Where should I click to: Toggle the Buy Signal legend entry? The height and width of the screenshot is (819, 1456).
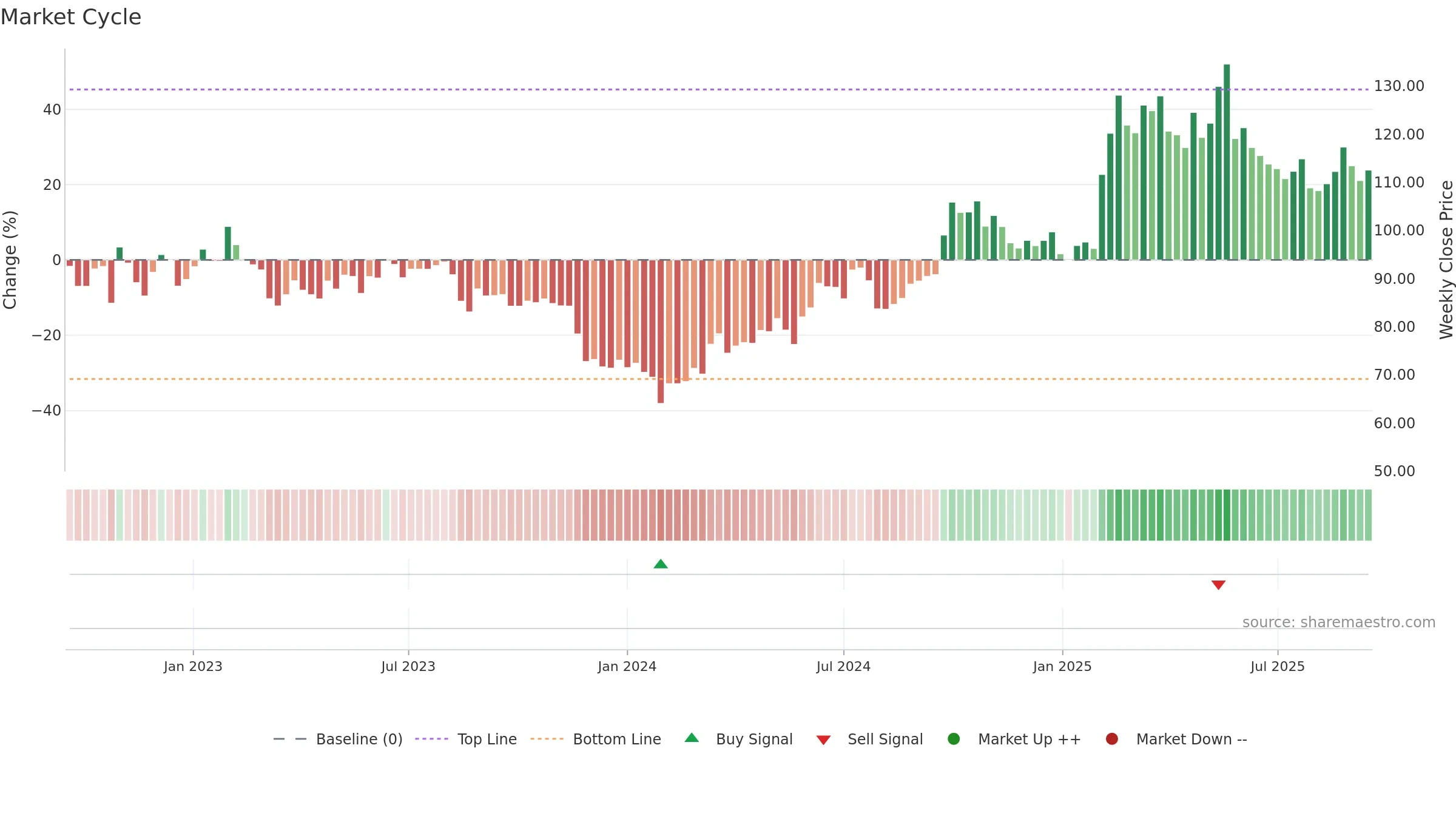click(x=738, y=739)
